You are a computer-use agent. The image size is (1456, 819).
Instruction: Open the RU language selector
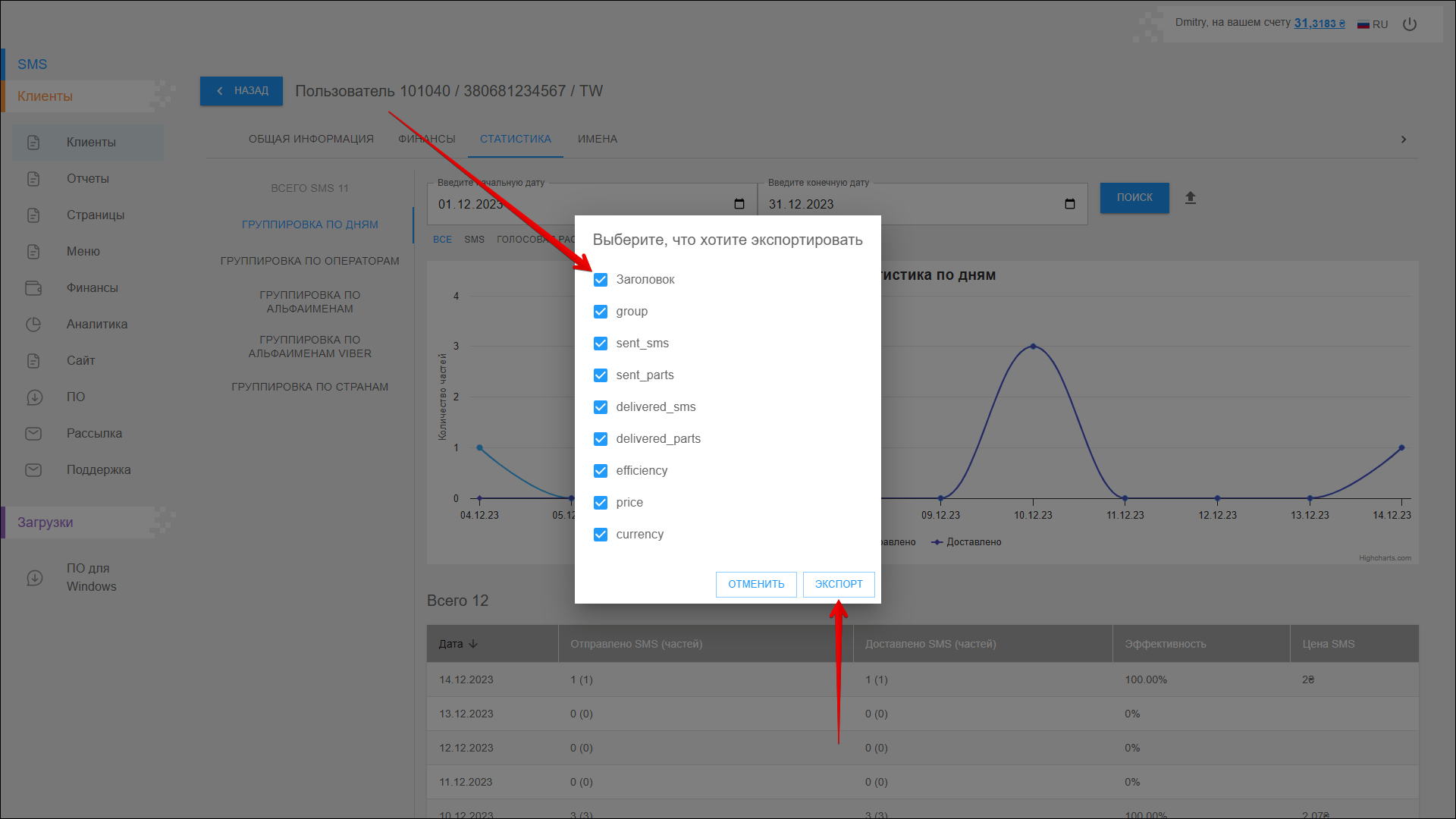click(x=1373, y=24)
